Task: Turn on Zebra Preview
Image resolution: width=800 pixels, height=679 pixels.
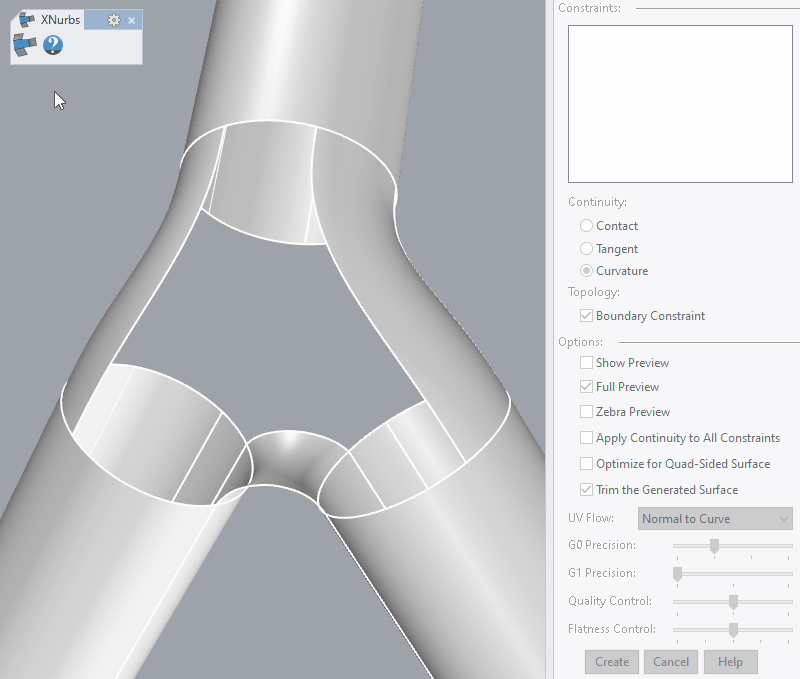Action: point(588,412)
